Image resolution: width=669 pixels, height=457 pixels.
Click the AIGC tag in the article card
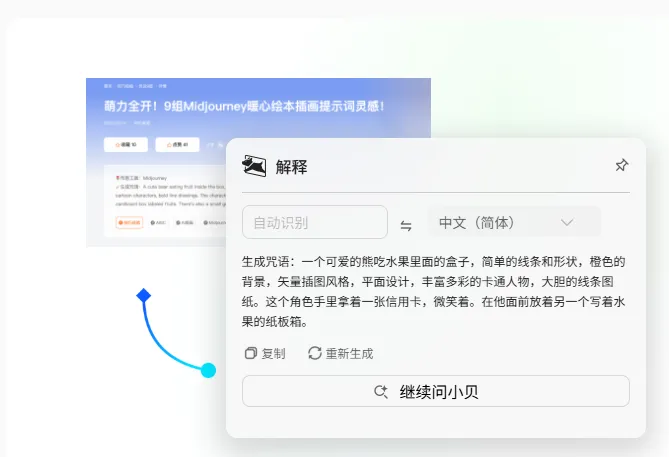tap(158, 223)
